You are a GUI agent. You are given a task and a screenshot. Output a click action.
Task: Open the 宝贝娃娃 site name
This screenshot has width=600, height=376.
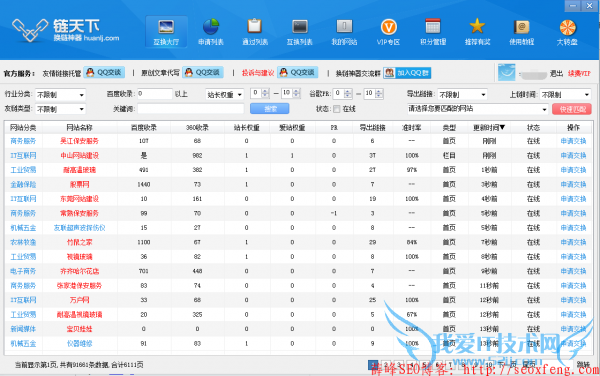(79, 329)
